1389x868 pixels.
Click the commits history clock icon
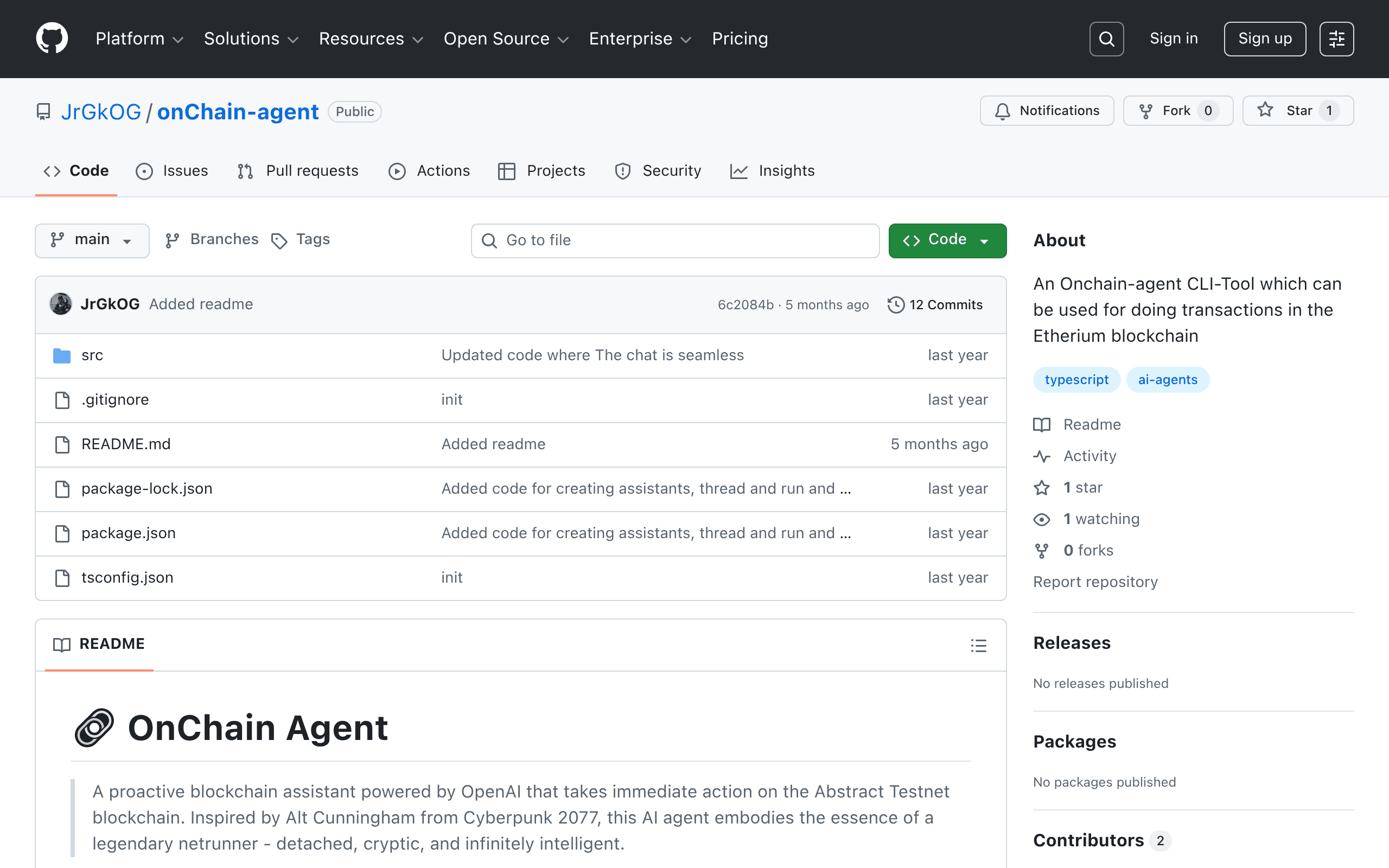[895, 304]
